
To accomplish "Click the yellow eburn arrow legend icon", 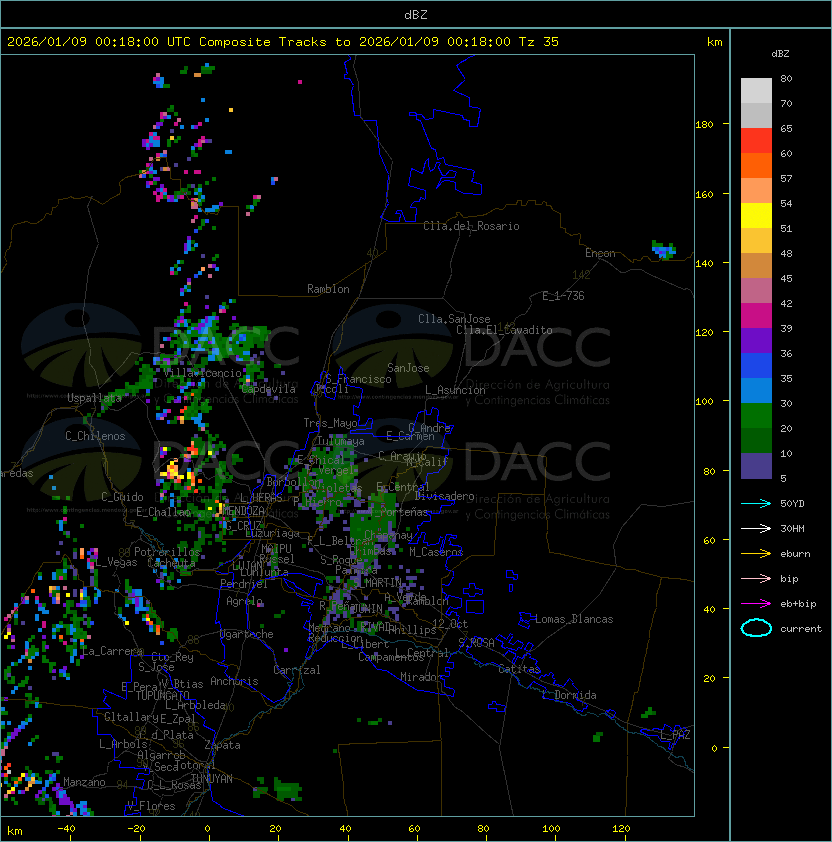I will (x=756, y=554).
